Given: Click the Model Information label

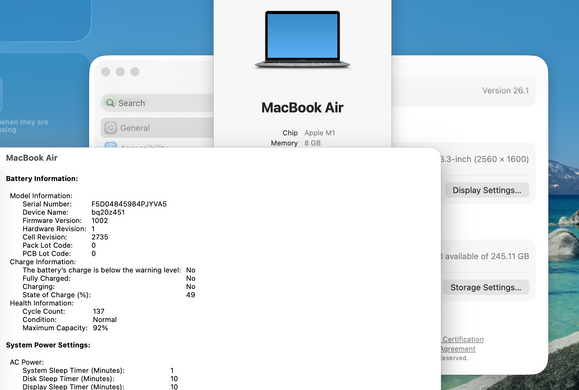Looking at the screenshot, I should pos(41,196).
